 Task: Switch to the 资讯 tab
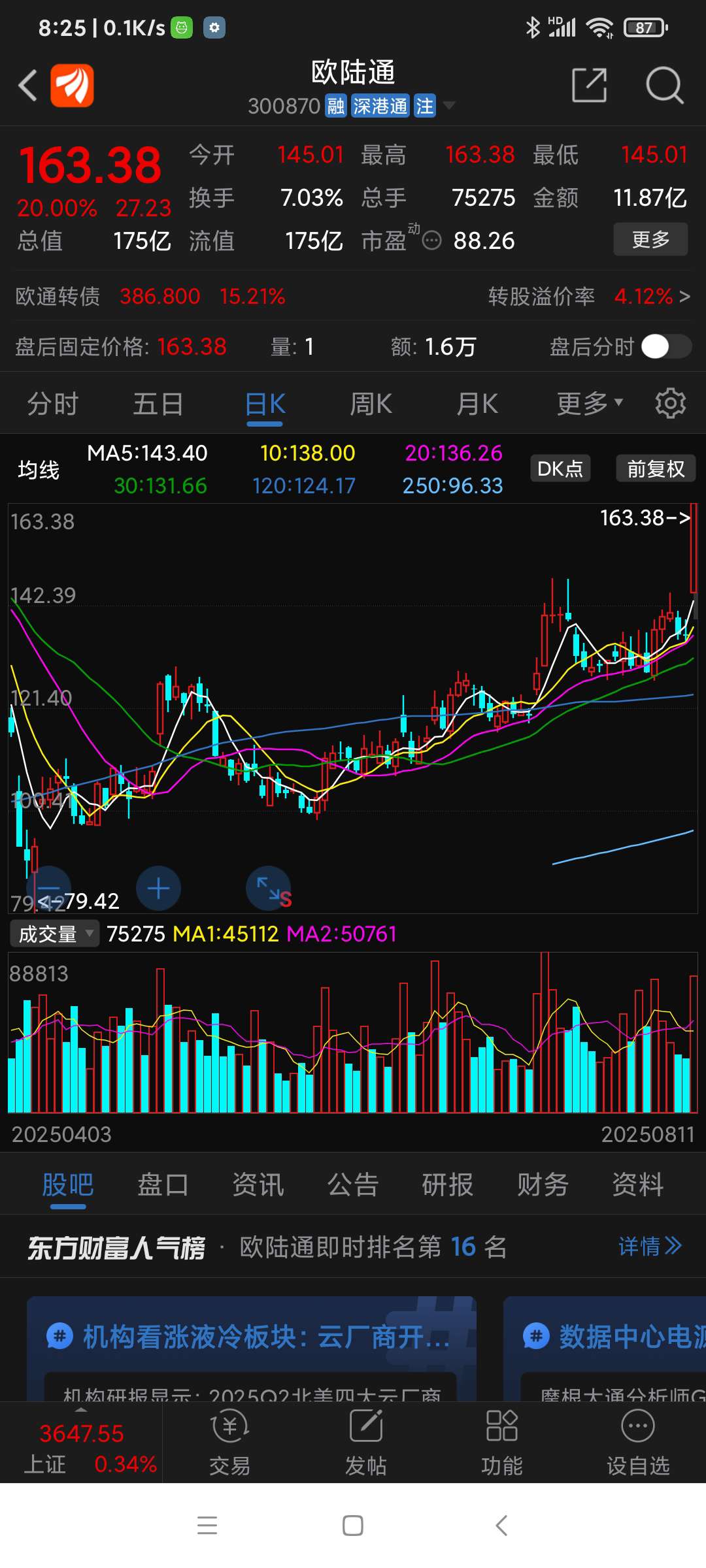tap(258, 1184)
